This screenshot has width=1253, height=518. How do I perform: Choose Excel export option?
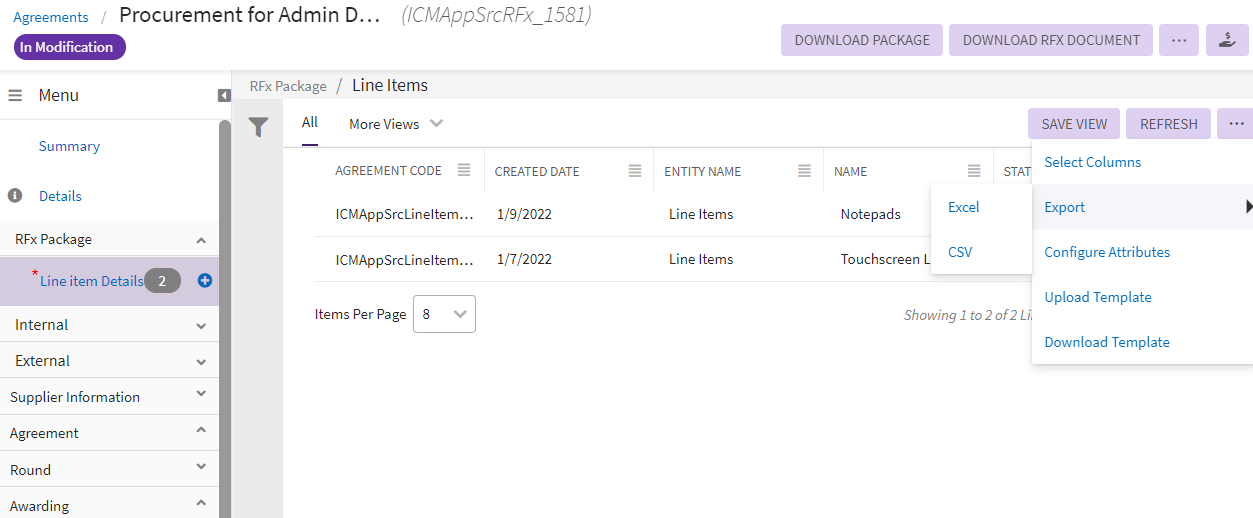(963, 207)
